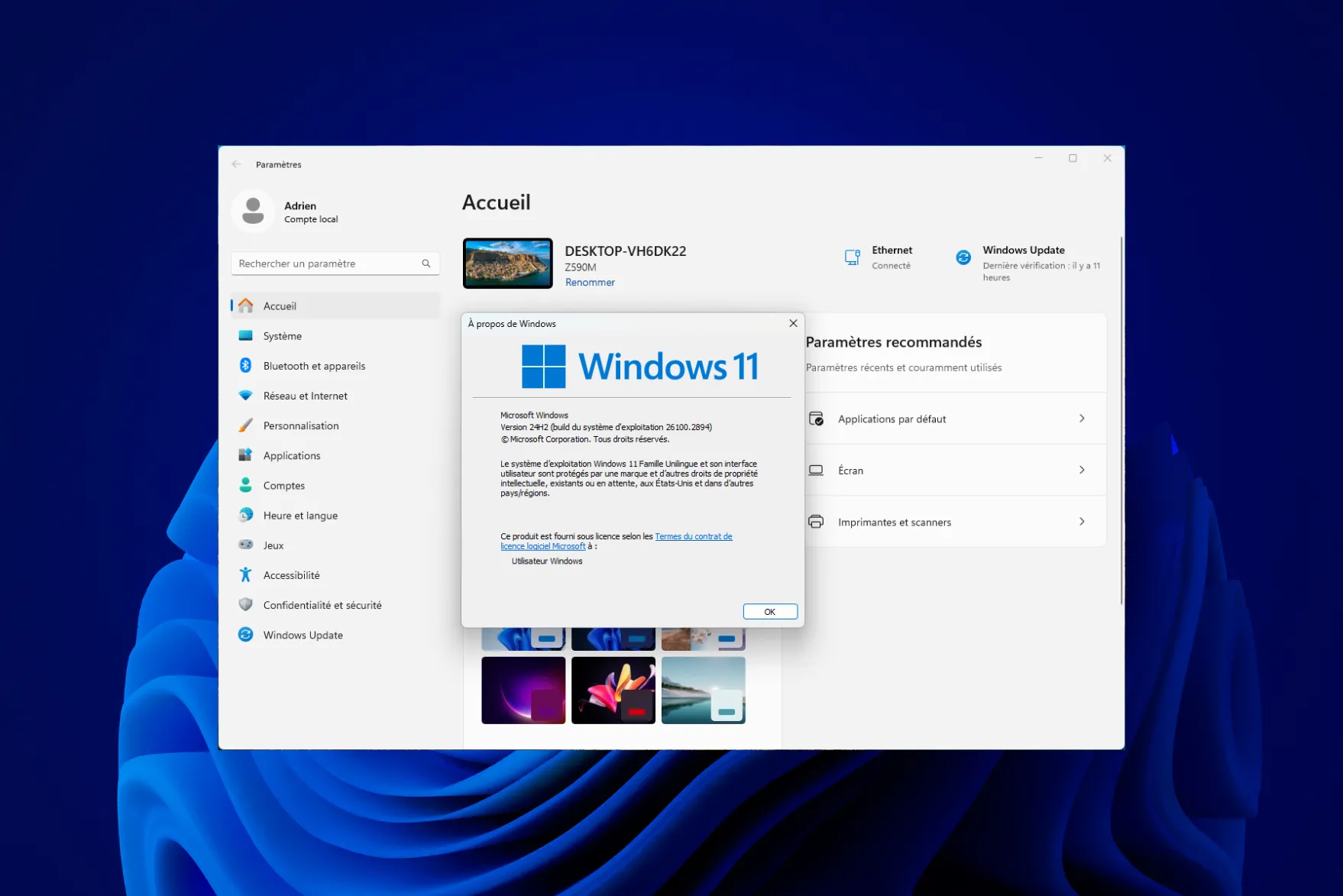Close the À propos de Windows dialog
The width and height of the screenshot is (1343, 896).
(x=793, y=323)
